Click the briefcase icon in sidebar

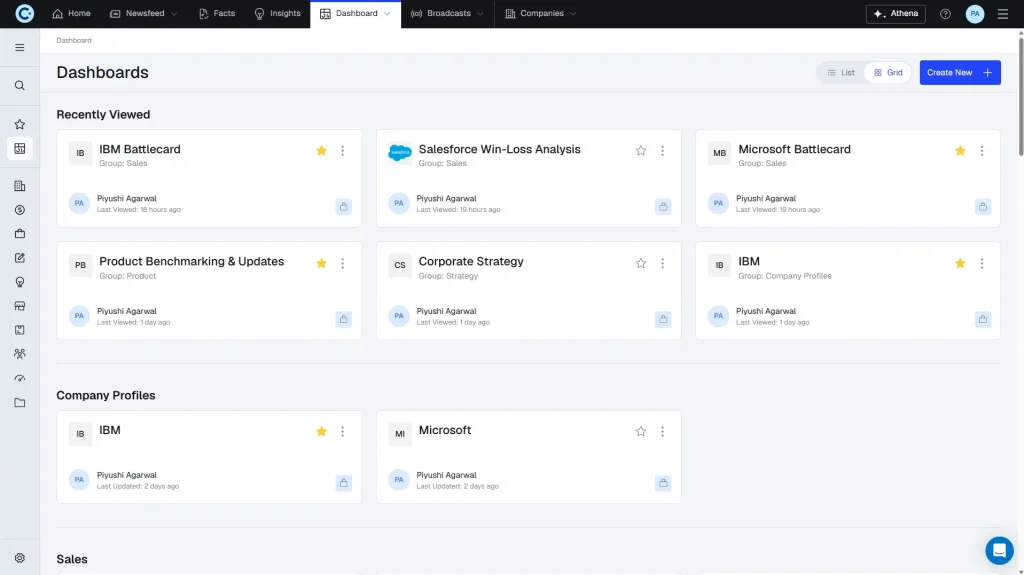(20, 234)
